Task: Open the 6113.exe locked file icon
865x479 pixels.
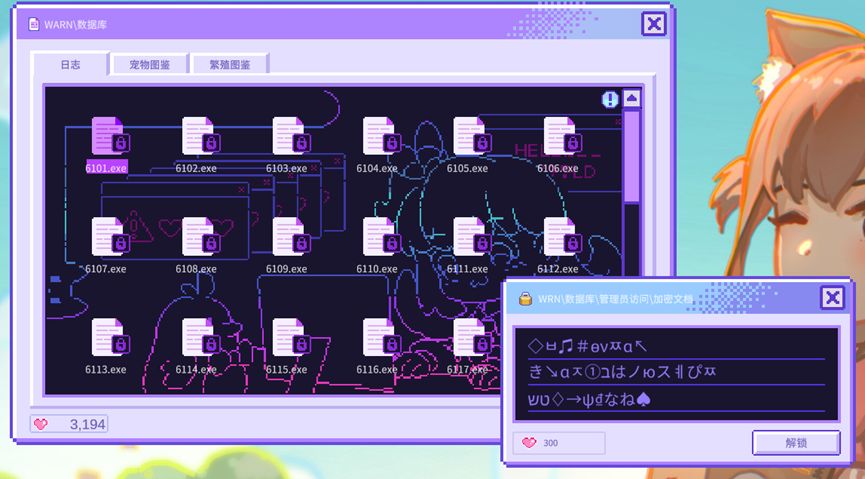Action: [x=110, y=337]
